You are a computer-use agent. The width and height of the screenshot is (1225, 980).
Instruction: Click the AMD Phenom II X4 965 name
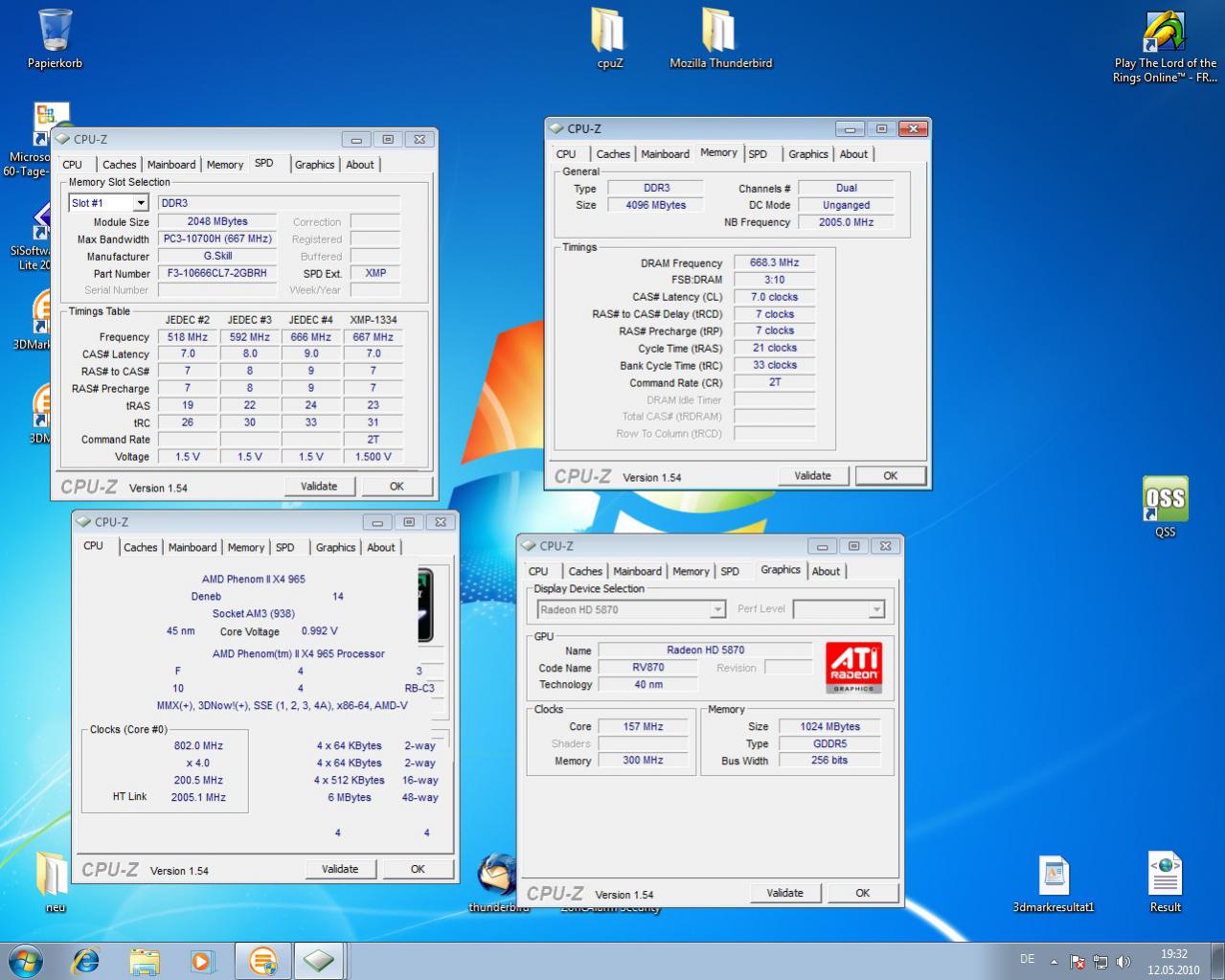point(253,579)
